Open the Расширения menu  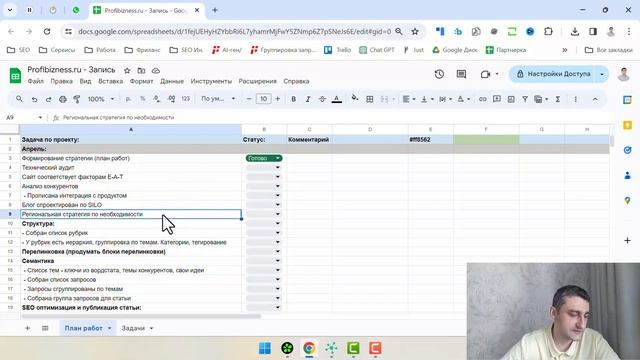click(x=258, y=81)
